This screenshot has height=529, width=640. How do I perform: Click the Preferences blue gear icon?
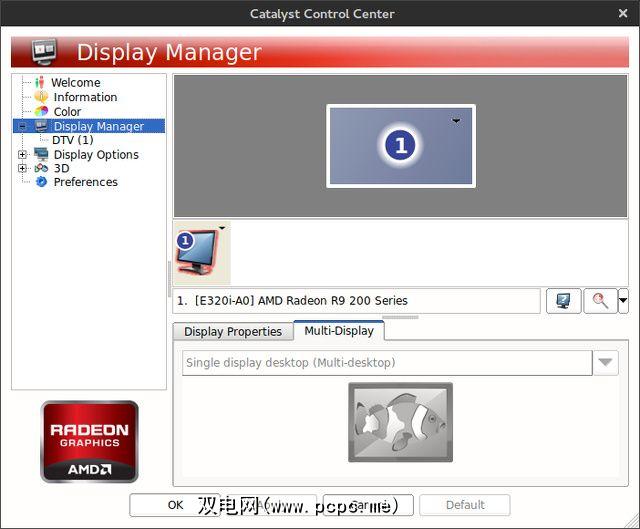click(41, 182)
